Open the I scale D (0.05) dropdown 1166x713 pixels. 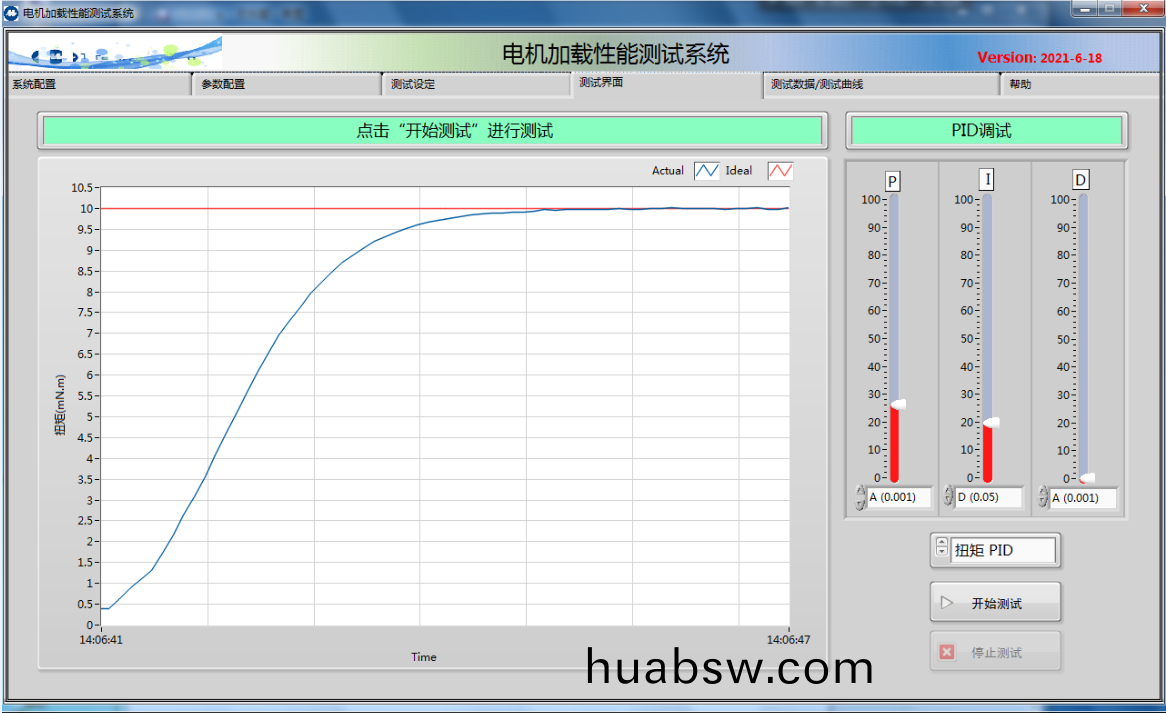[x=988, y=497]
